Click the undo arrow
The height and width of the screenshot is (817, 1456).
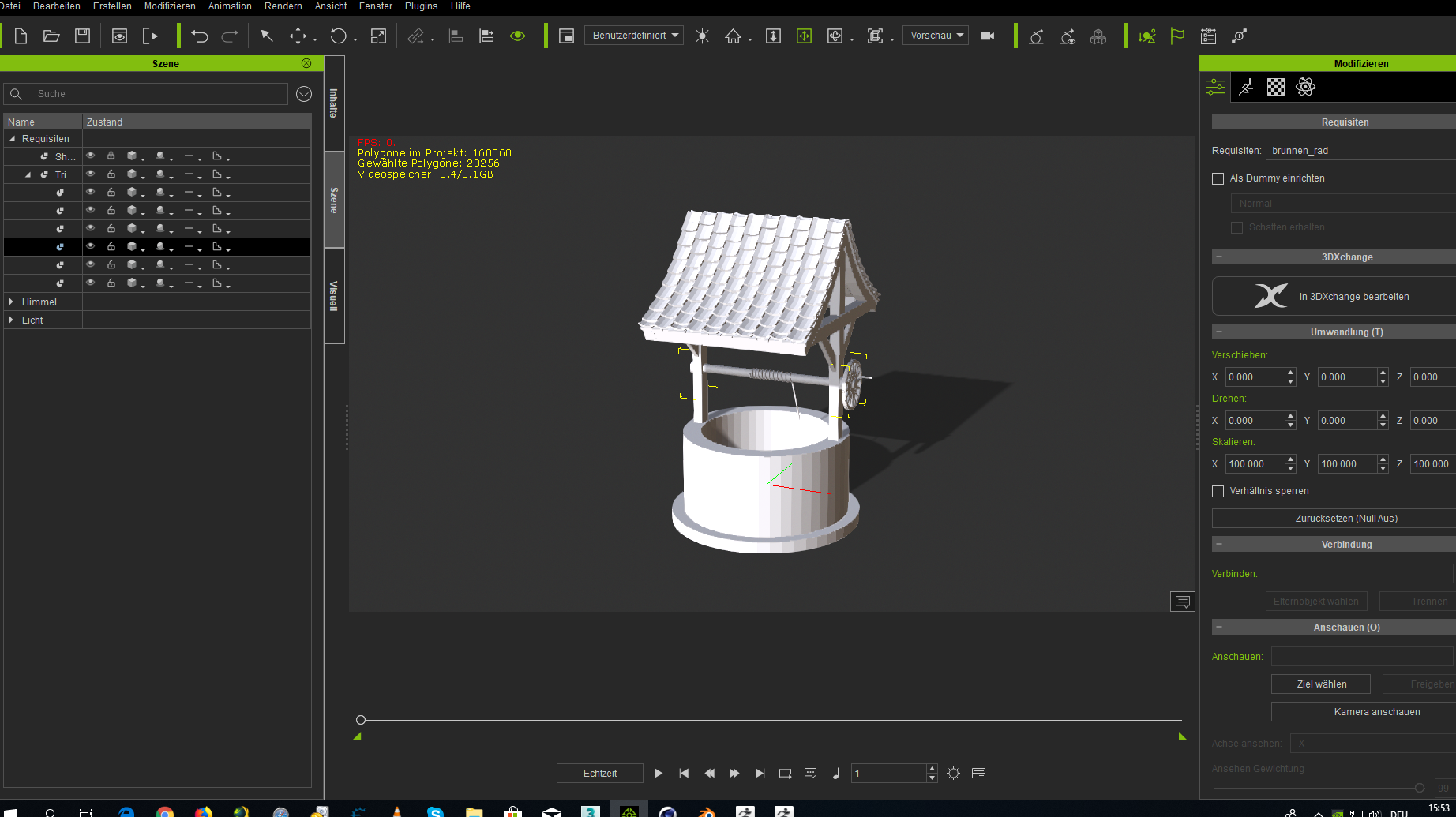pyautogui.click(x=200, y=36)
